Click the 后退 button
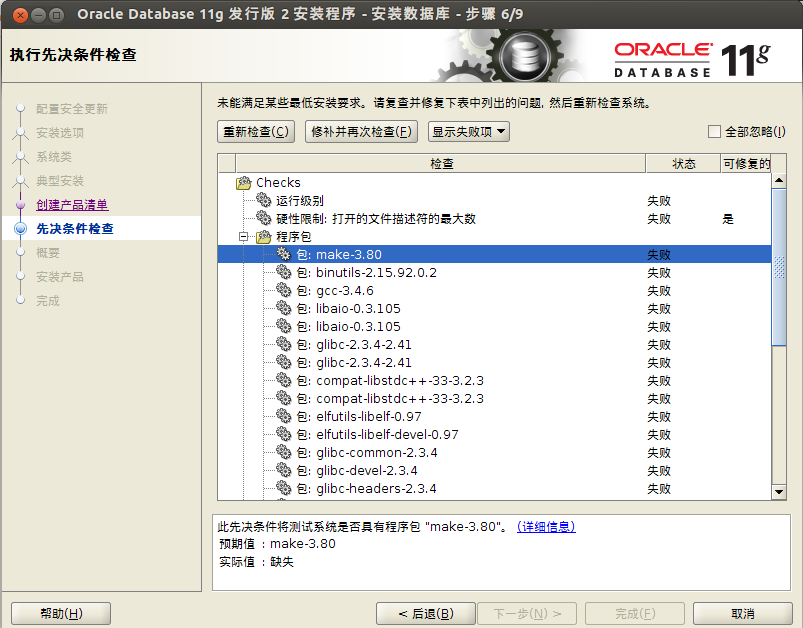The width and height of the screenshot is (803, 628). 426,614
